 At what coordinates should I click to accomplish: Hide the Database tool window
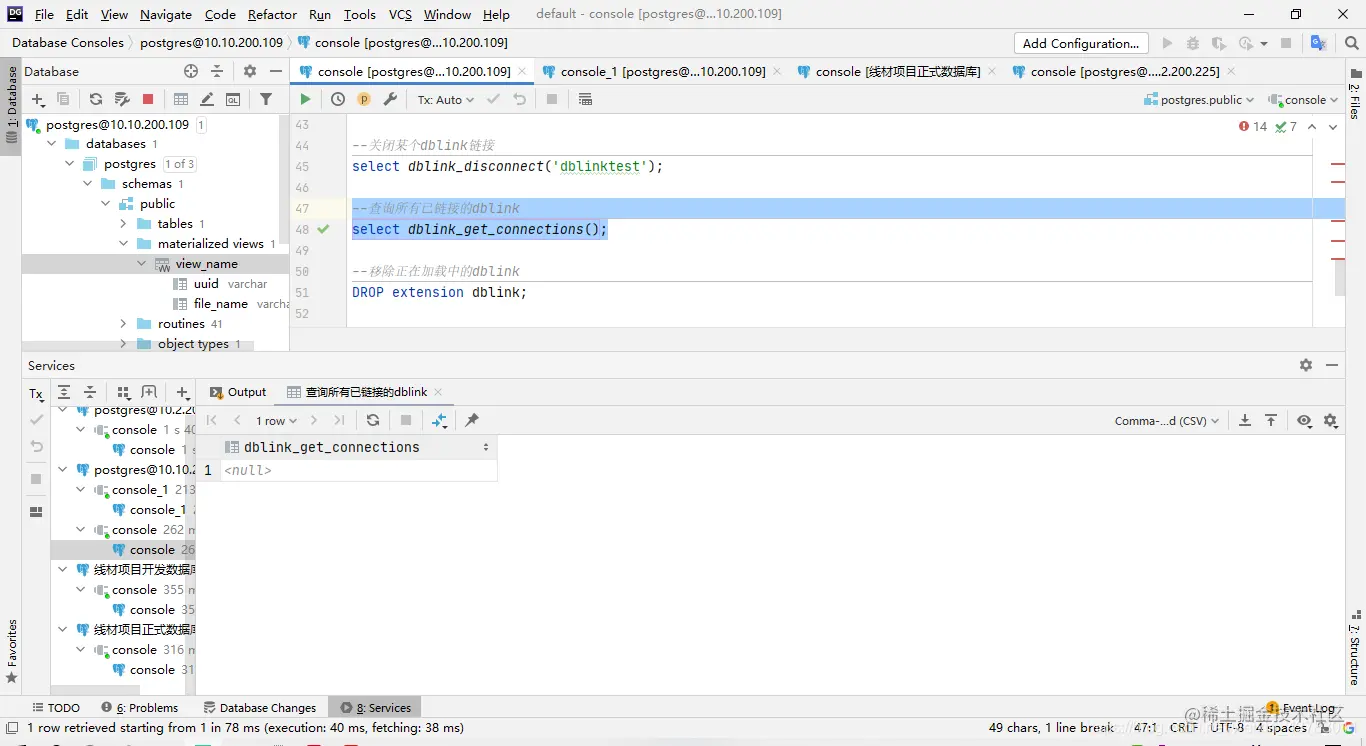click(276, 71)
